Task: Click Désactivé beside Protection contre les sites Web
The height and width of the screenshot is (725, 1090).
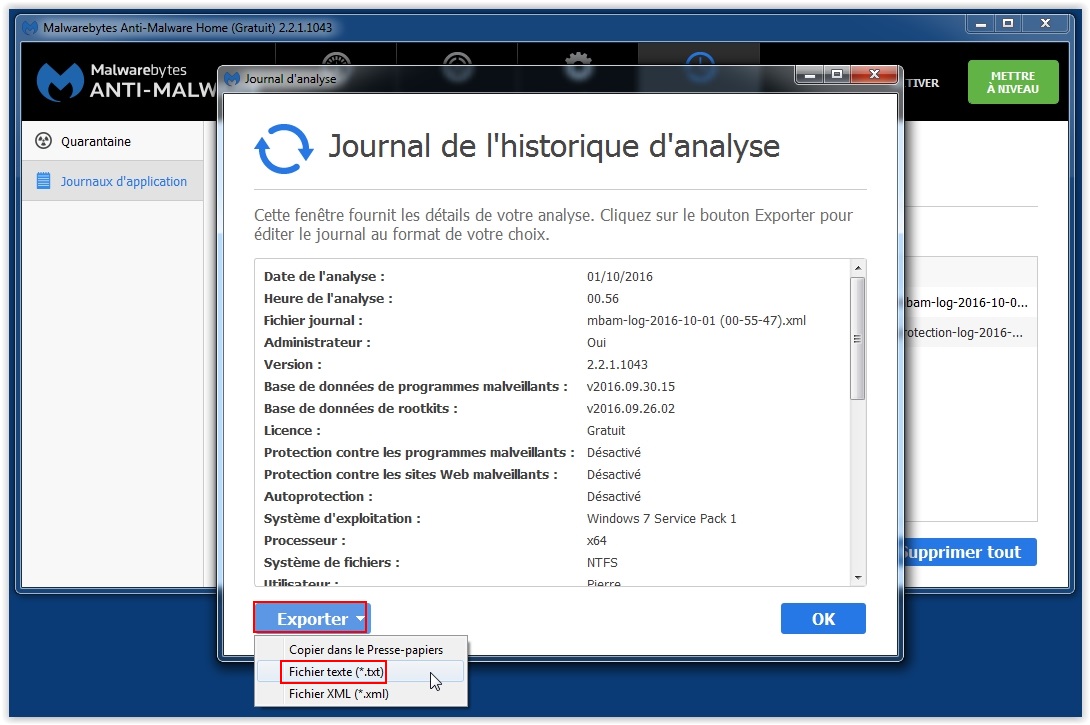Action: tap(614, 474)
